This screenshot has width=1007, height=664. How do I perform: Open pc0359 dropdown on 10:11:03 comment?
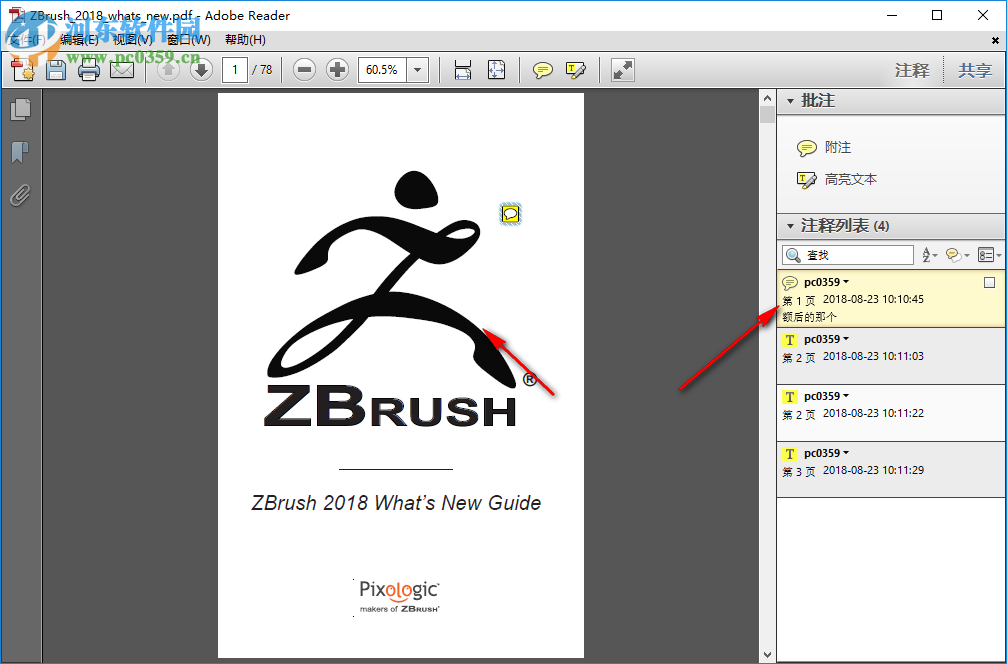click(x=846, y=339)
